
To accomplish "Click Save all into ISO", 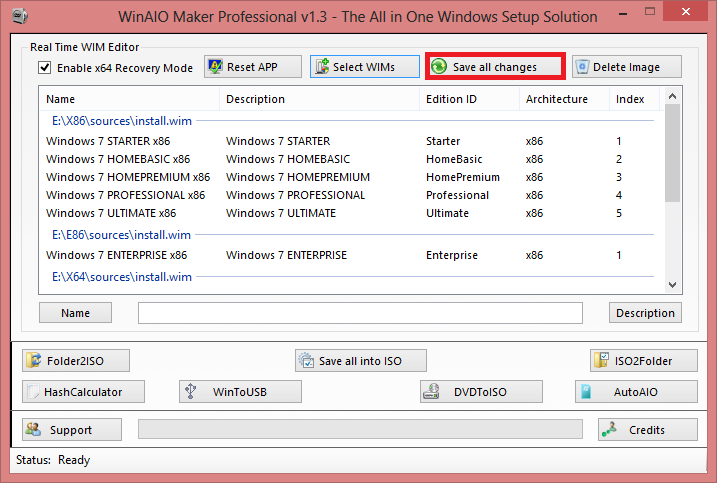I will [x=361, y=361].
